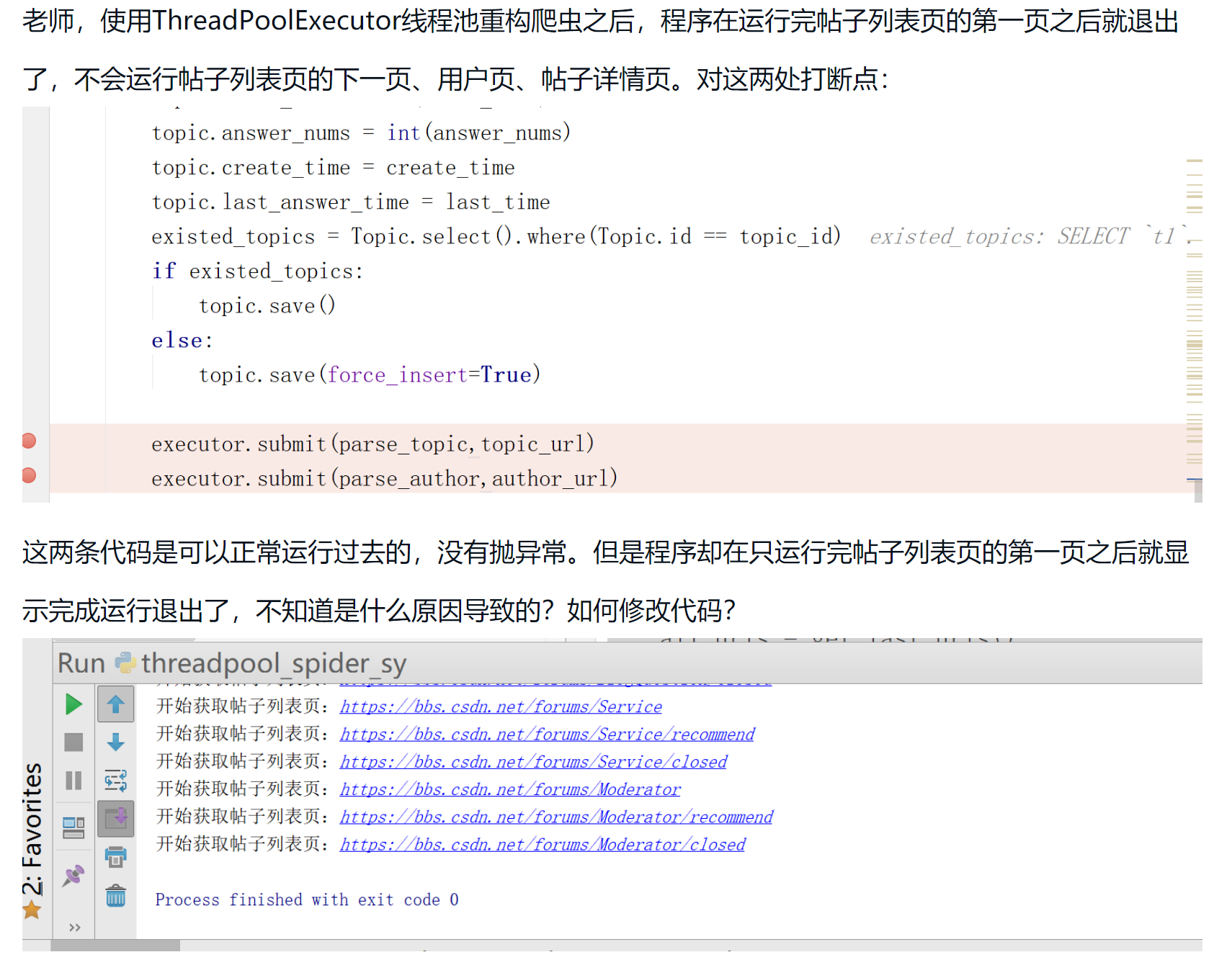The width and height of the screenshot is (1232, 965).
Task: Click the trash clear-all icon
Action: 115,896
